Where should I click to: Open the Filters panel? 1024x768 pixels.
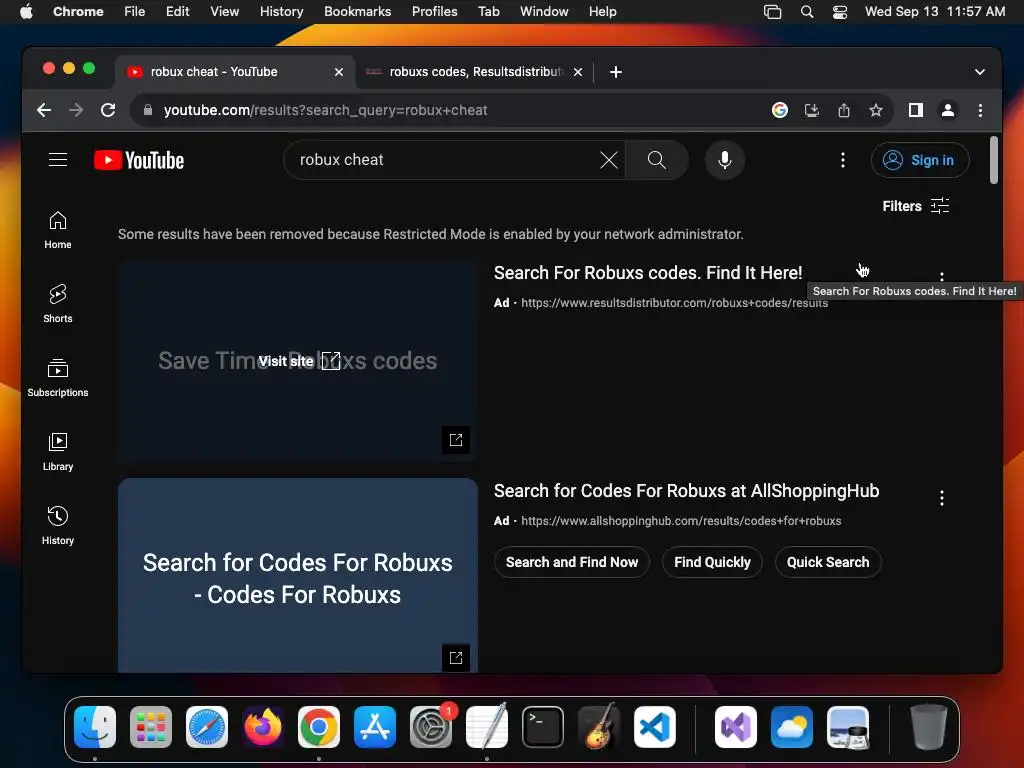[916, 206]
